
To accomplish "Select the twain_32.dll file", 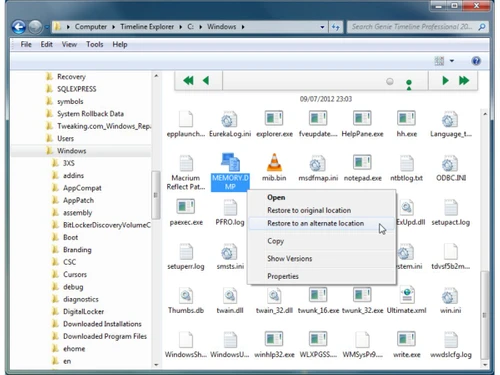I will point(274,300).
